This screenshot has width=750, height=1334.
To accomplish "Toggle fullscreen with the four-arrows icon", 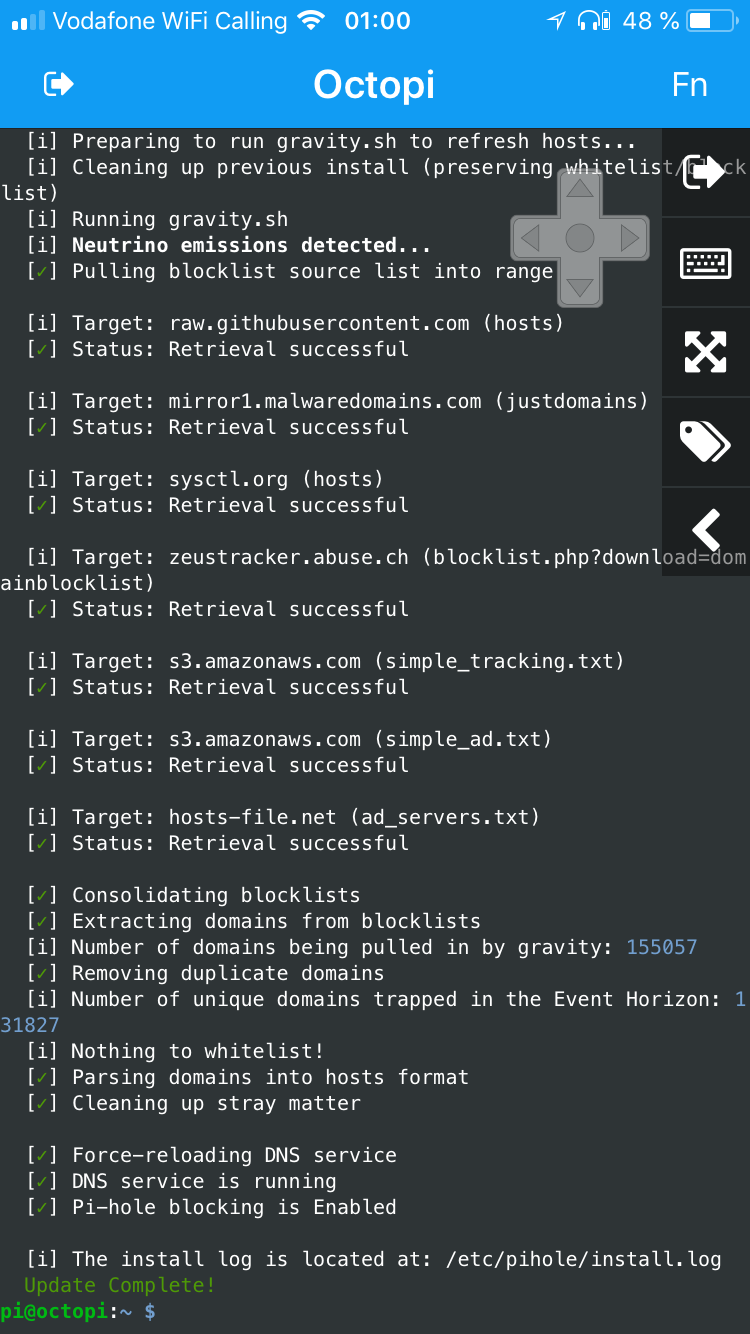I will point(705,351).
